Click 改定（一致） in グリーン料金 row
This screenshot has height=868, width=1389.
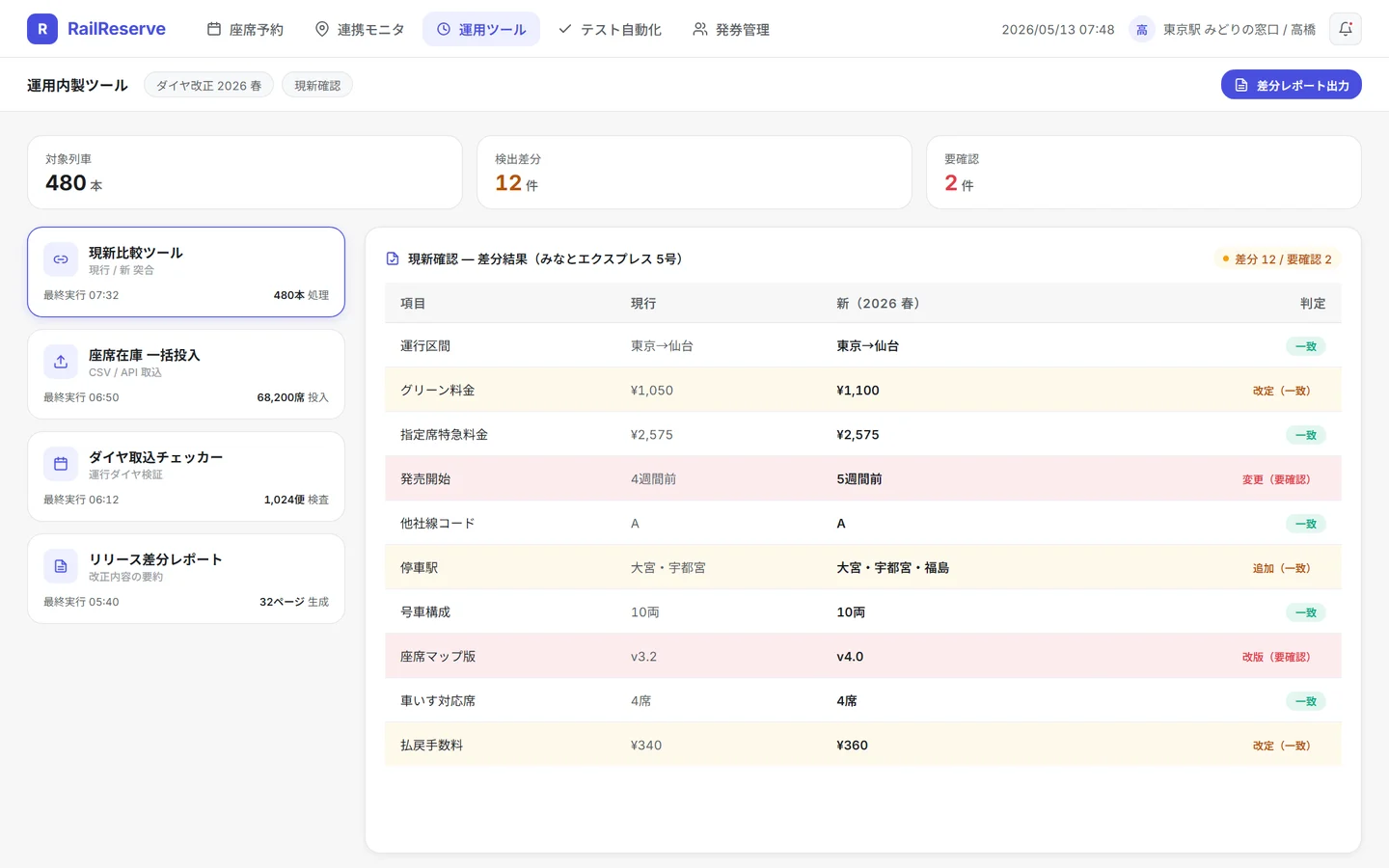[x=1282, y=391]
